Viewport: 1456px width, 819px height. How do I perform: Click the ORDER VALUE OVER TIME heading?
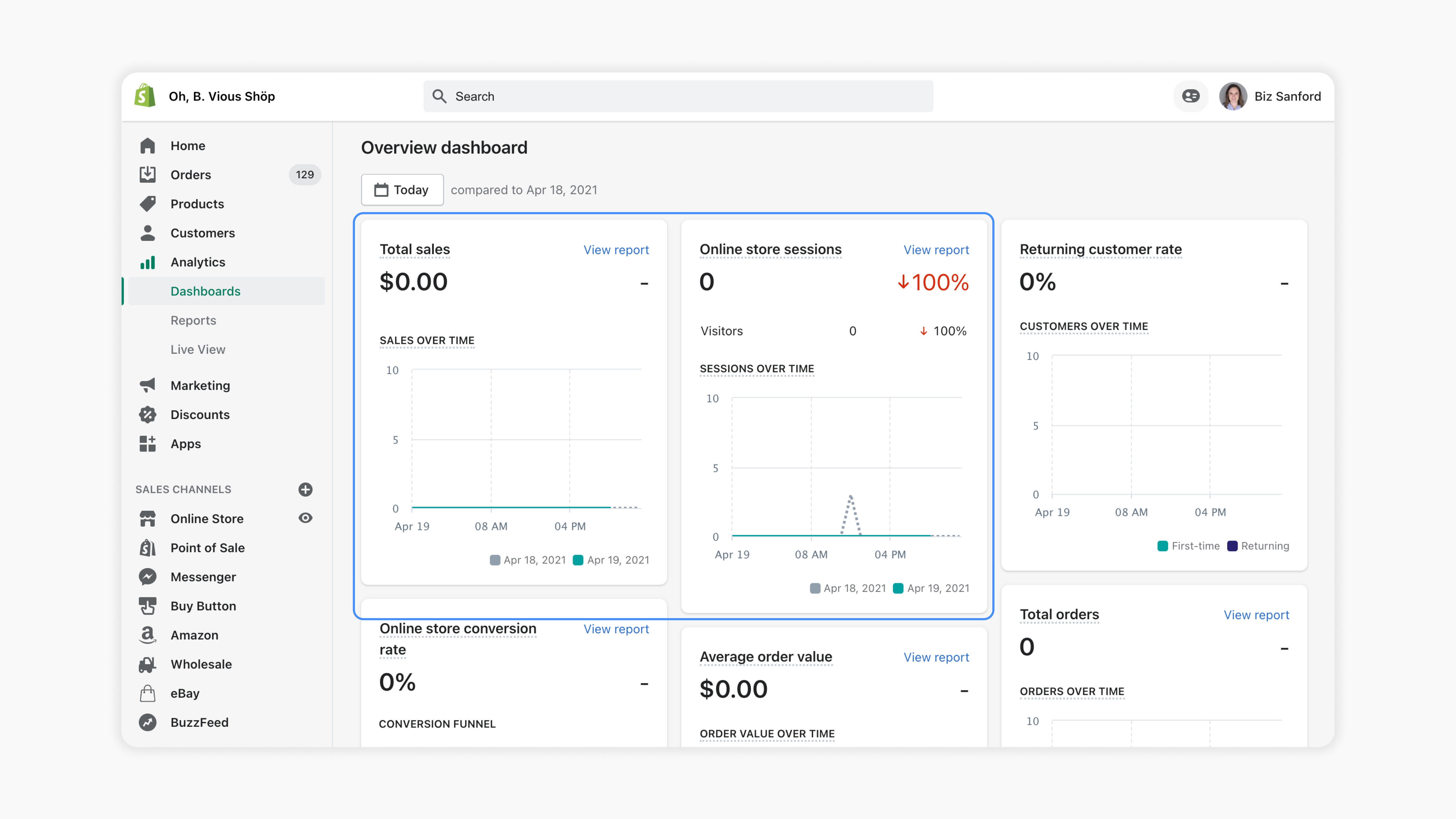pyautogui.click(x=767, y=734)
